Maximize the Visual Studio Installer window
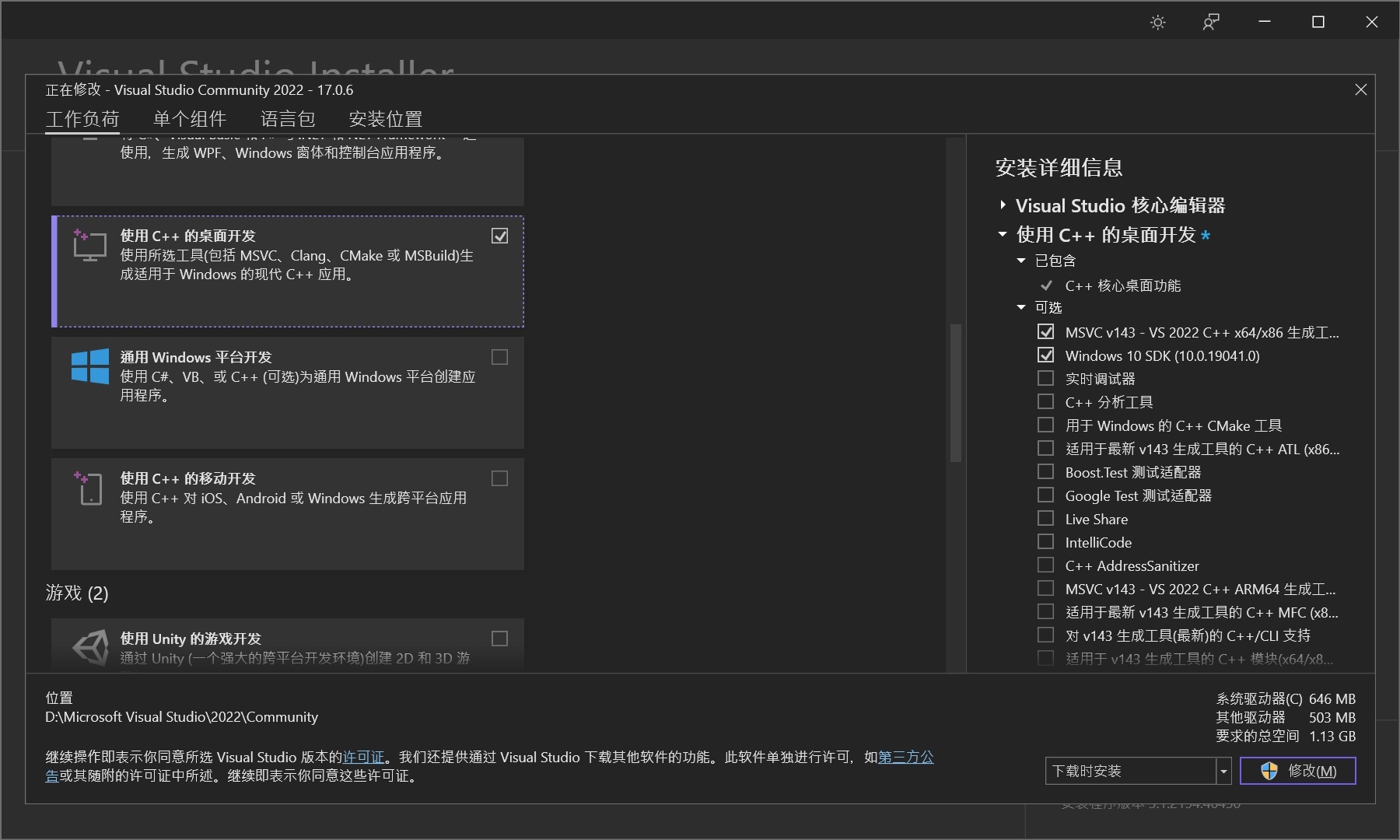The width and height of the screenshot is (1400, 840). 1318,22
